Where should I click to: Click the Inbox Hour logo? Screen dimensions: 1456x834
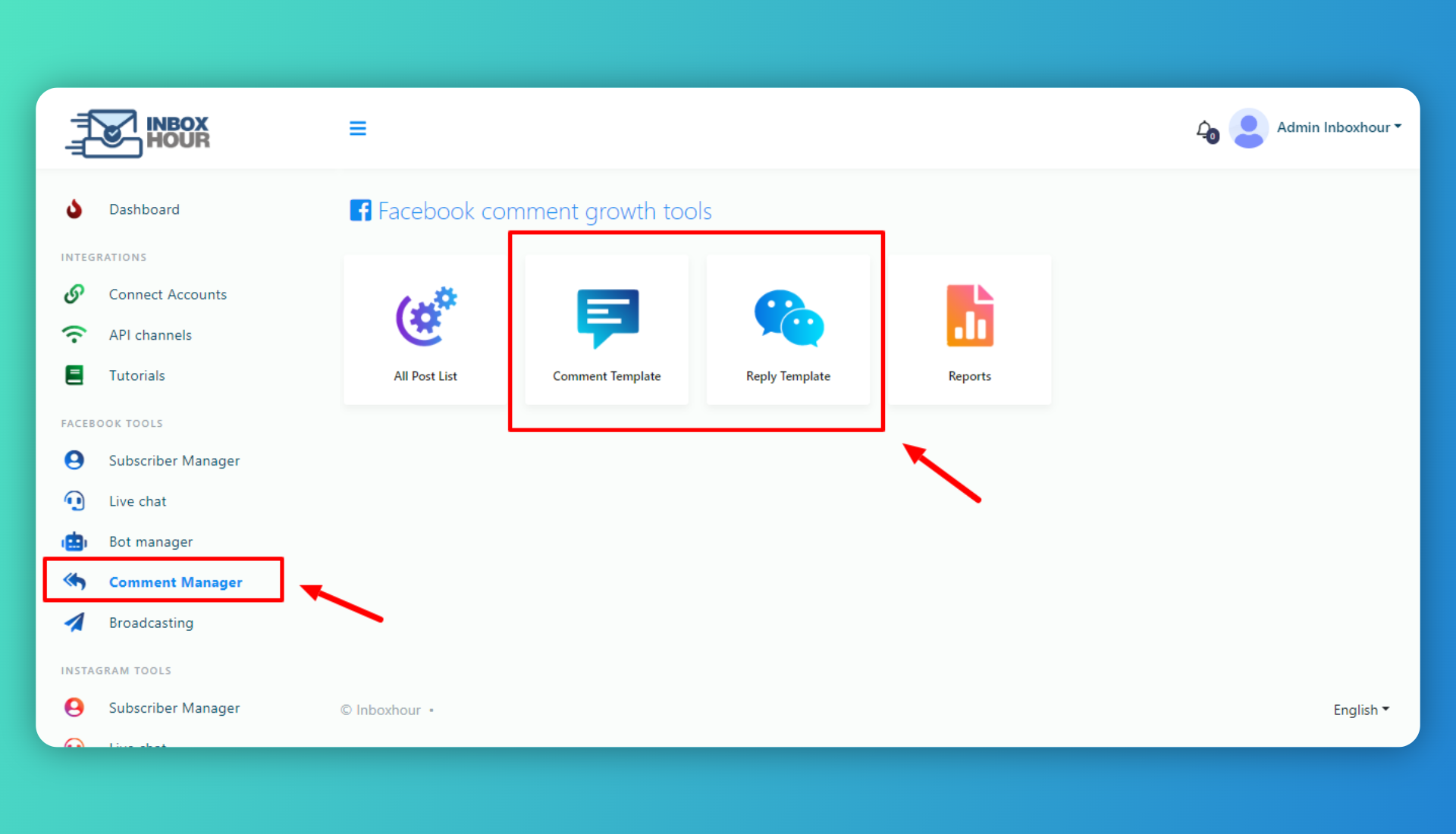(x=138, y=133)
